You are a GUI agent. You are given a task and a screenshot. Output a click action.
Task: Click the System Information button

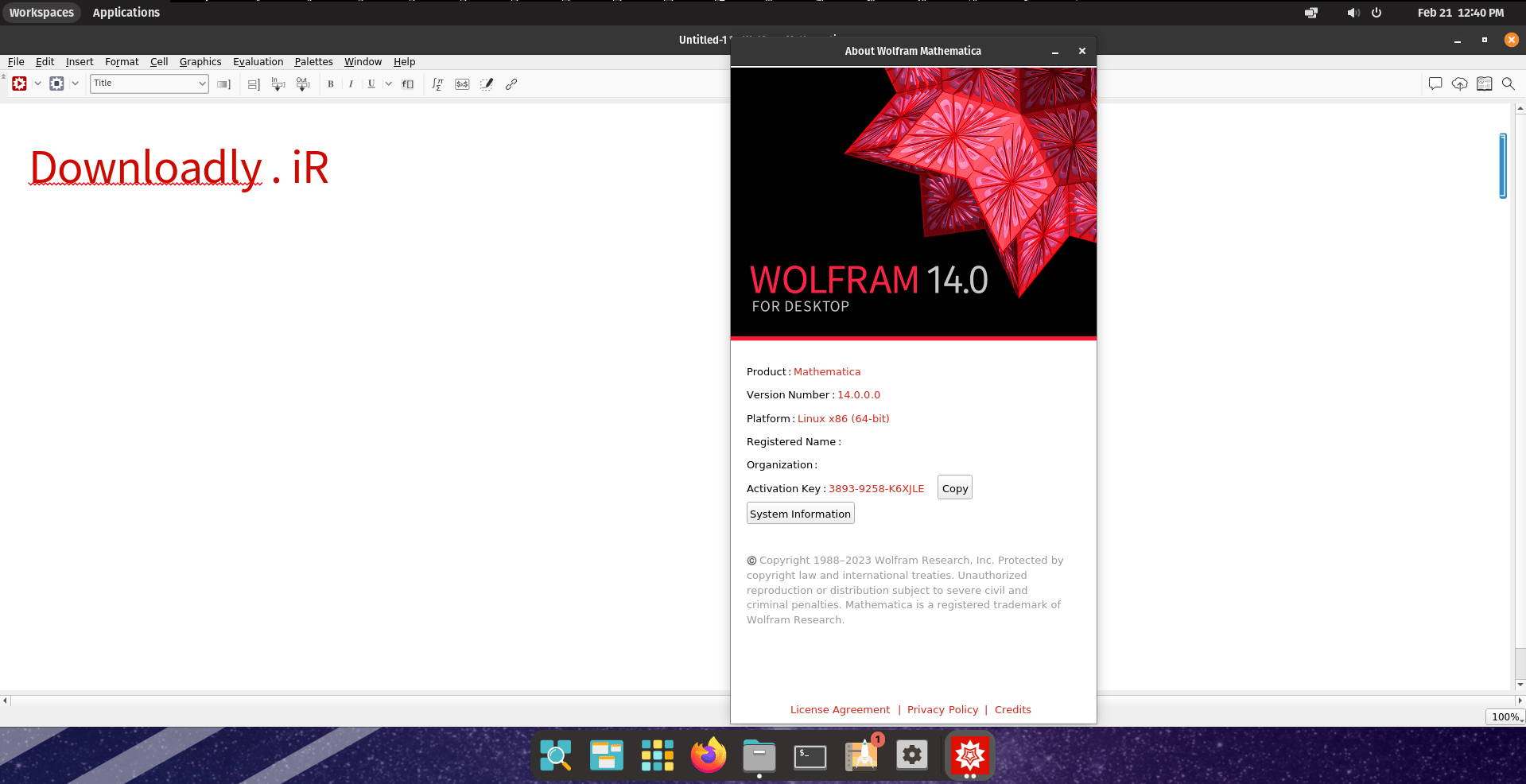click(800, 514)
